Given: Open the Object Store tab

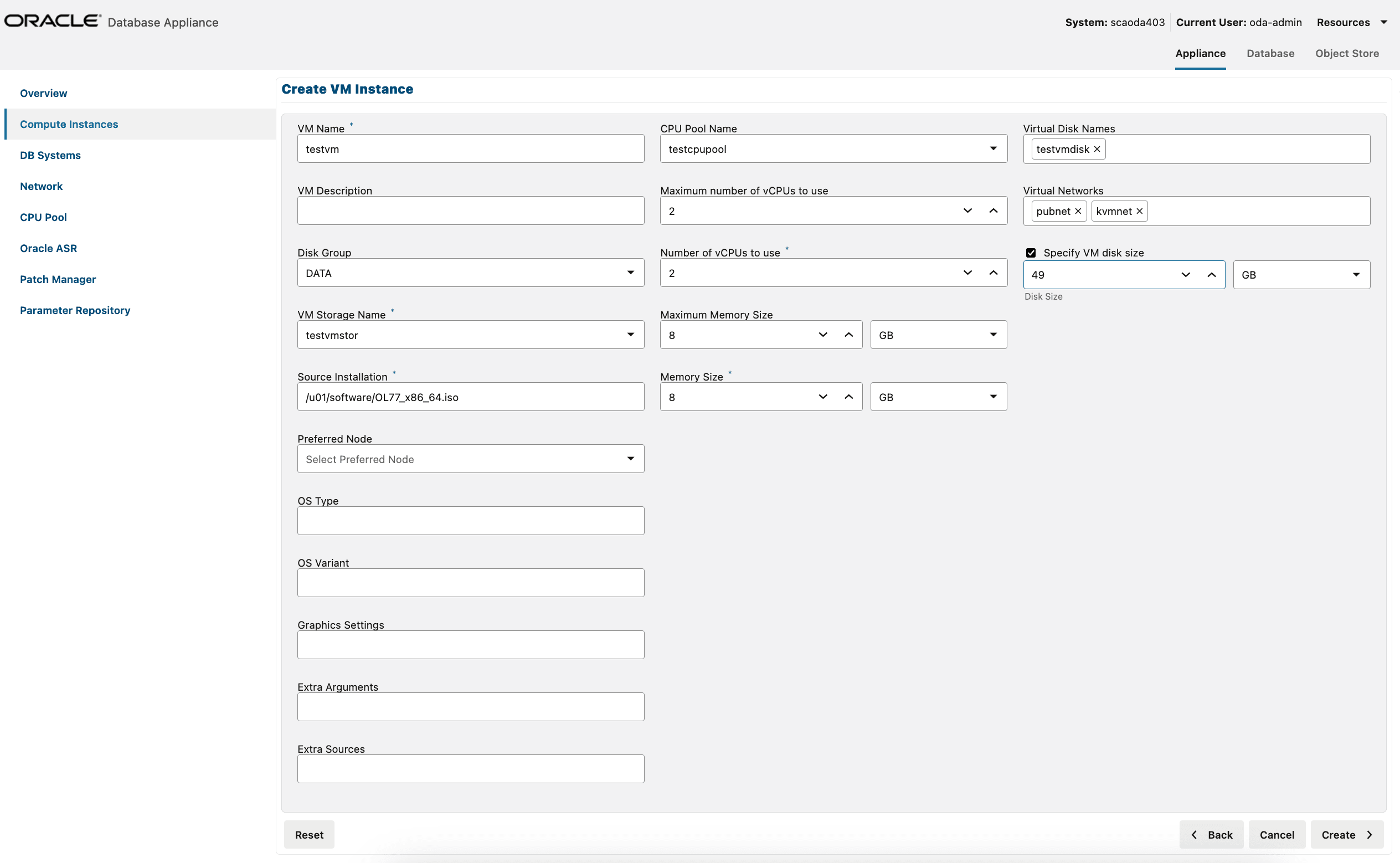Looking at the screenshot, I should click(1346, 53).
